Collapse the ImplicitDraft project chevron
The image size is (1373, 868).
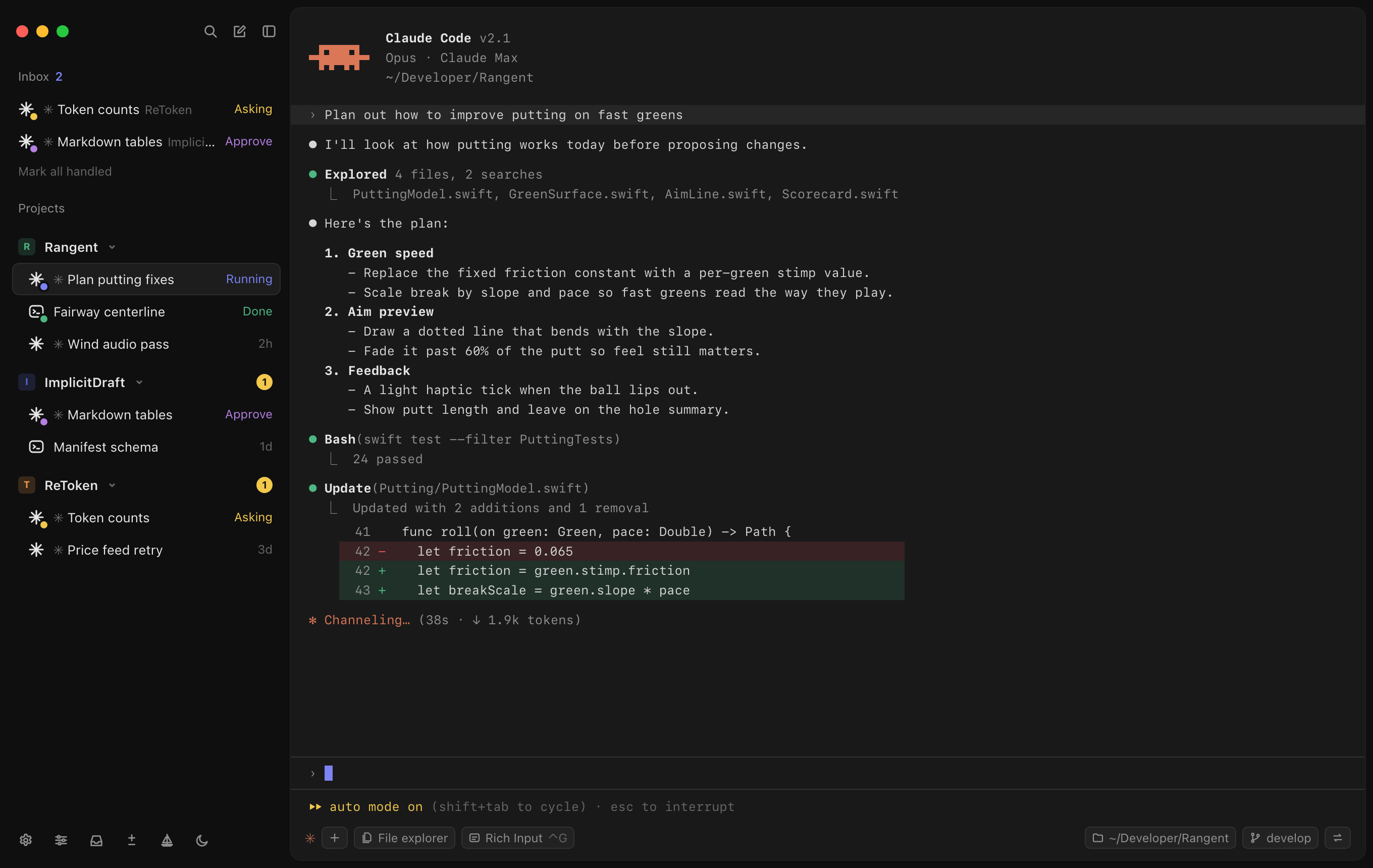[x=139, y=383]
